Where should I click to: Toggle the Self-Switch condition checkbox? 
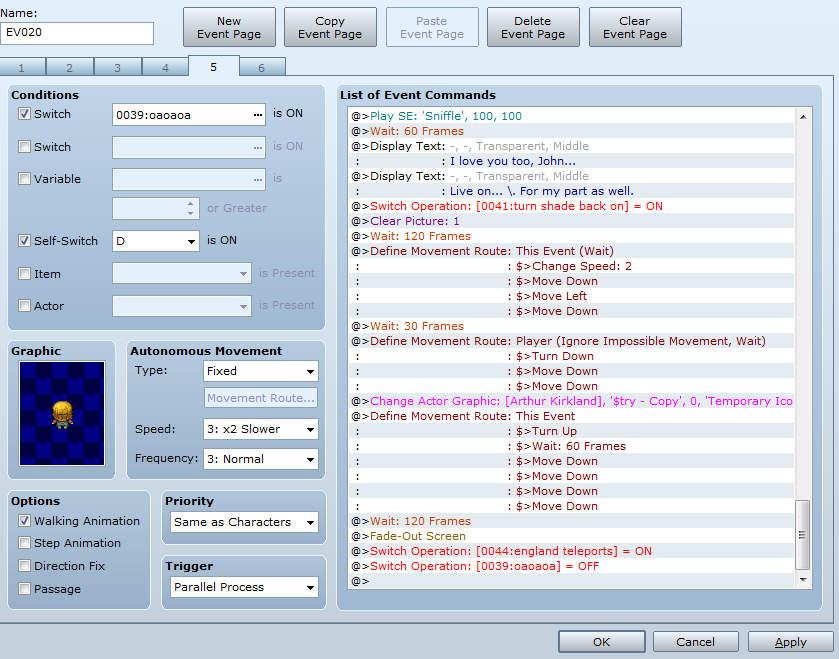click(x=25, y=241)
